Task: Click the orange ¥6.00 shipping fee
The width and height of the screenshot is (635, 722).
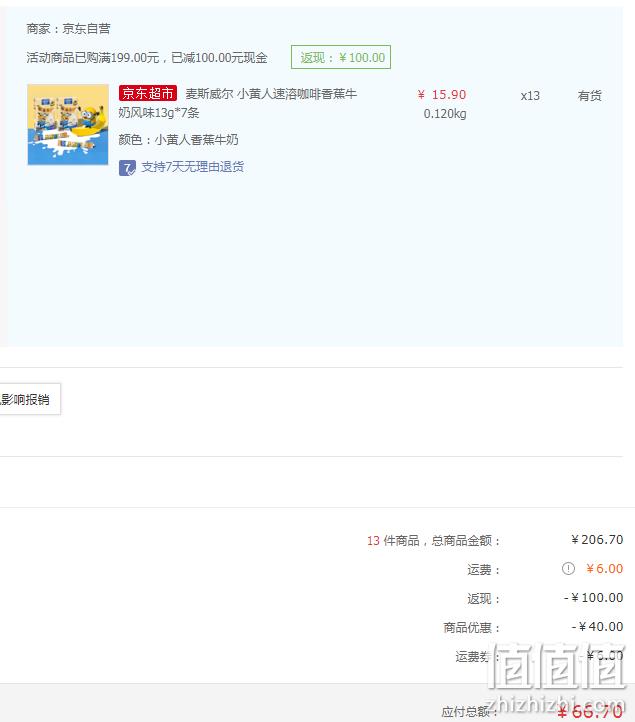Action: (x=604, y=569)
